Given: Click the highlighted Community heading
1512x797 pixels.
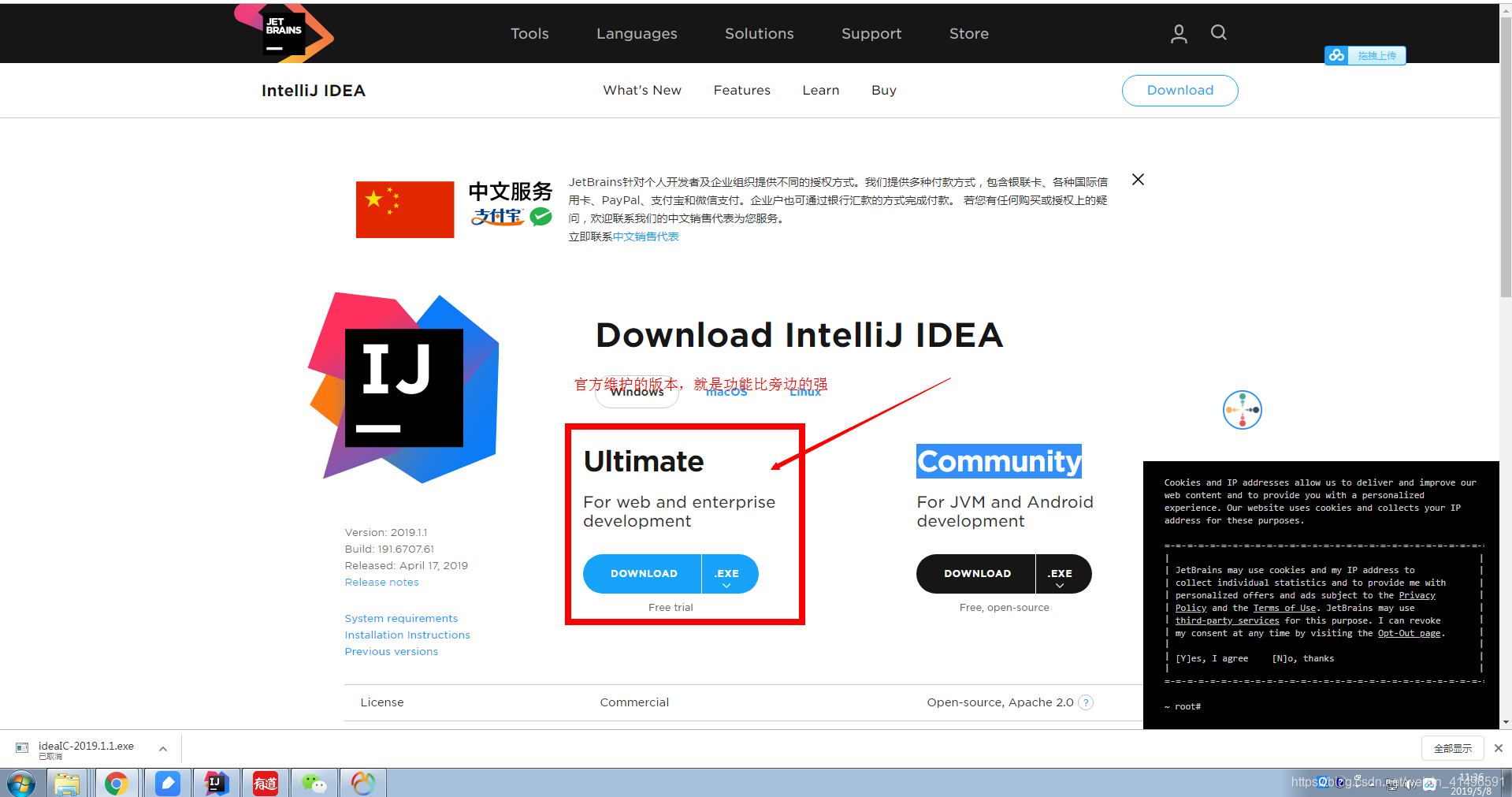Looking at the screenshot, I should click(998, 461).
